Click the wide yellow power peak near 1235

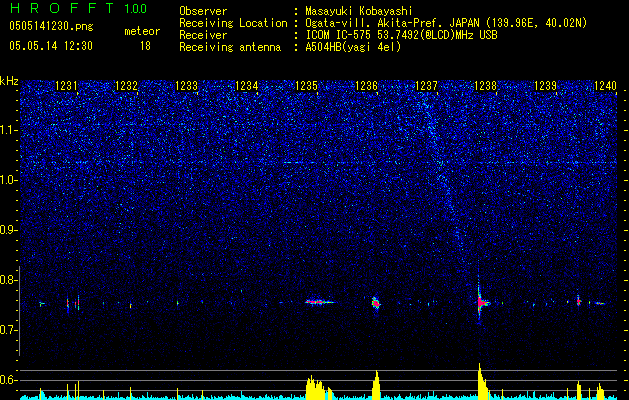click(319, 388)
